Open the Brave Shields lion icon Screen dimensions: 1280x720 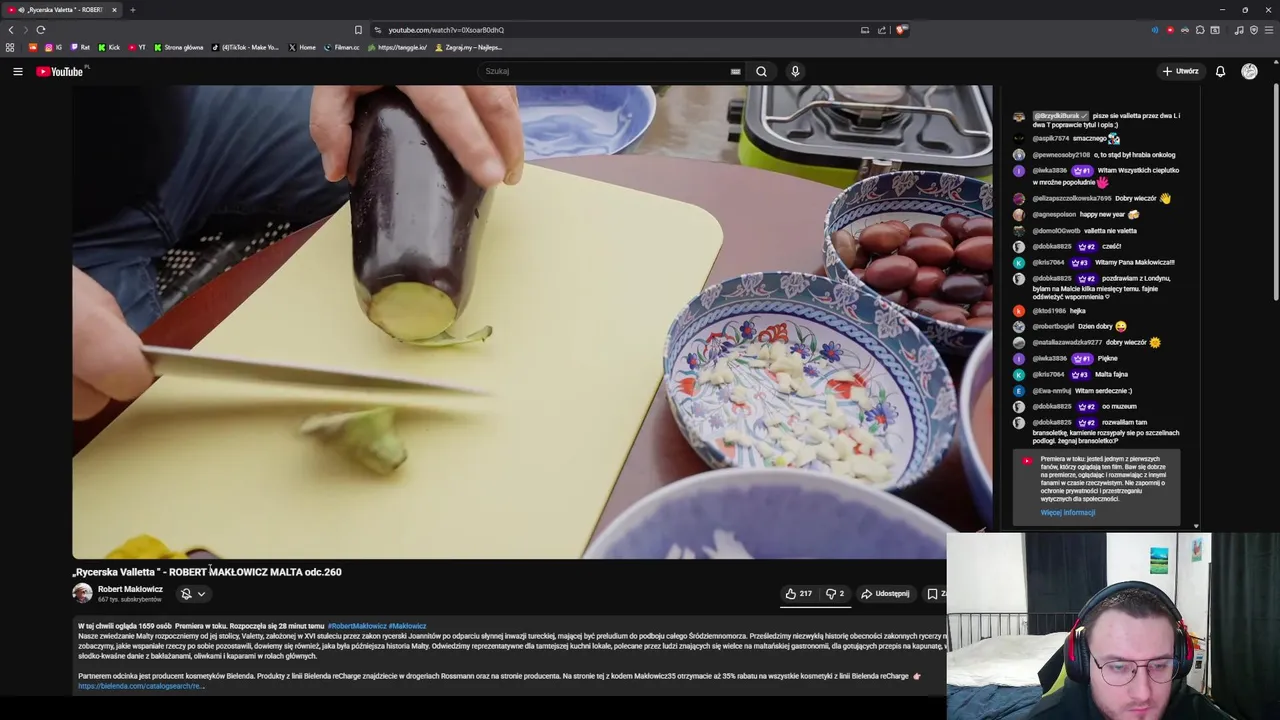(x=900, y=30)
